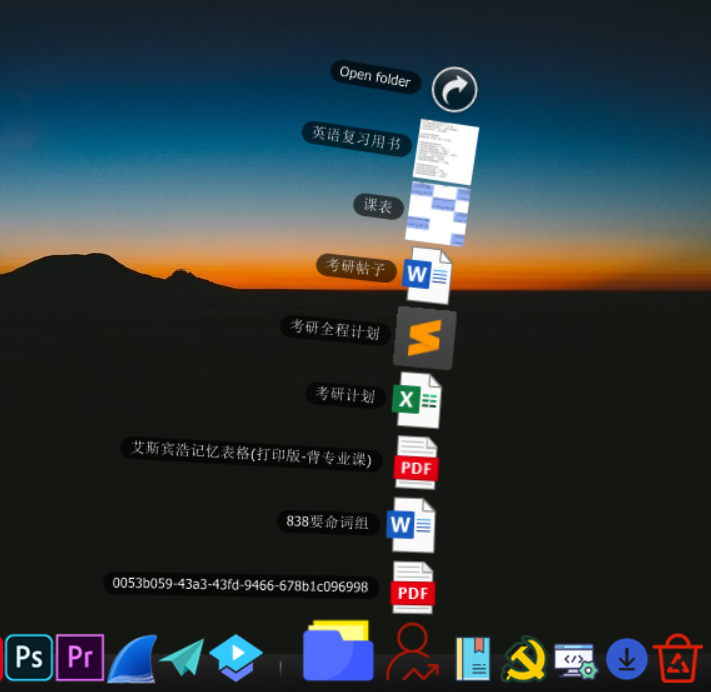Viewport: 711px width, 692px height.
Task: Open the 考研全程计划 Sublime Text file
Action: tap(424, 339)
